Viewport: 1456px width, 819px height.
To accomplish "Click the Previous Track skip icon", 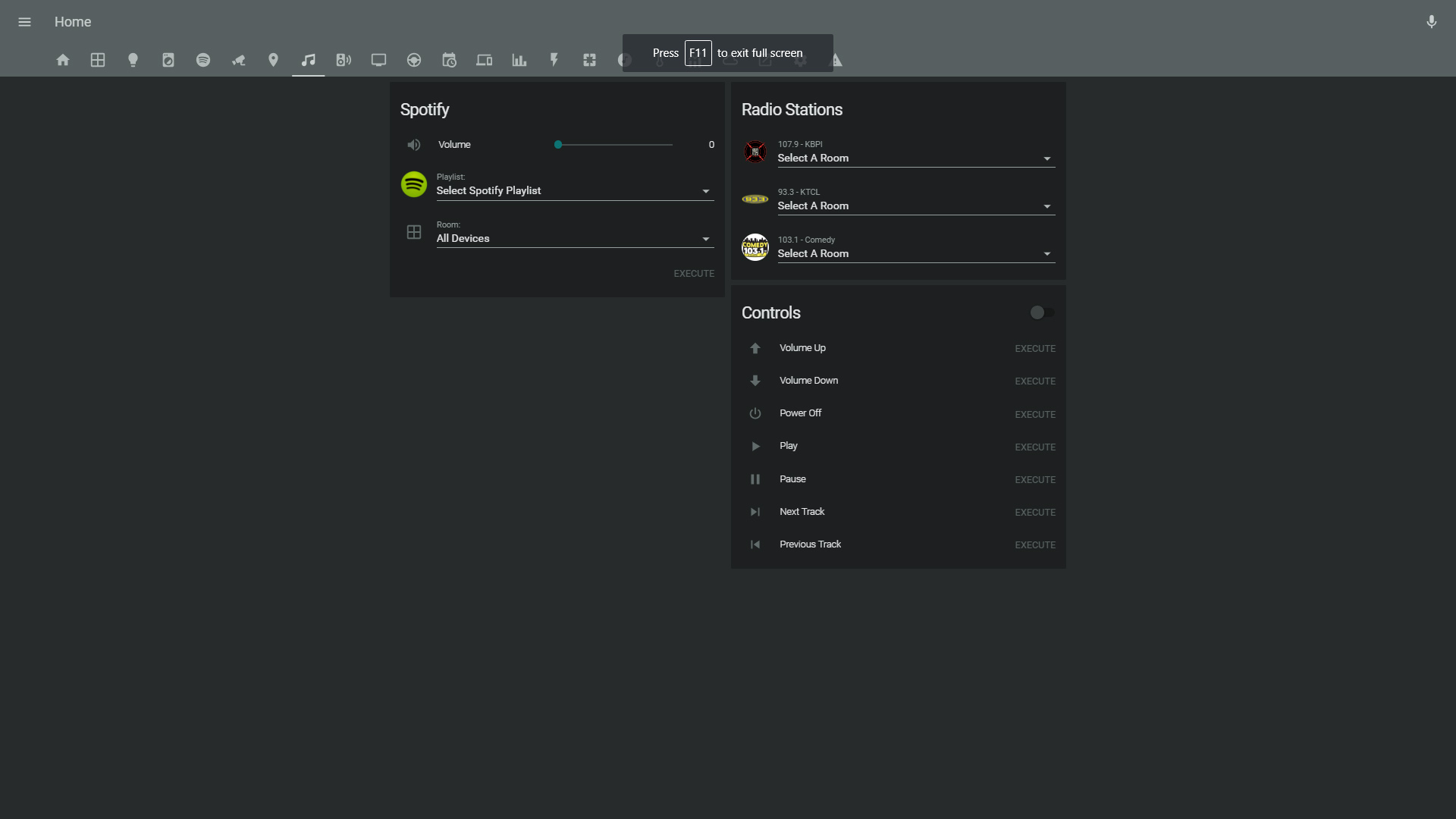I will coord(755,544).
